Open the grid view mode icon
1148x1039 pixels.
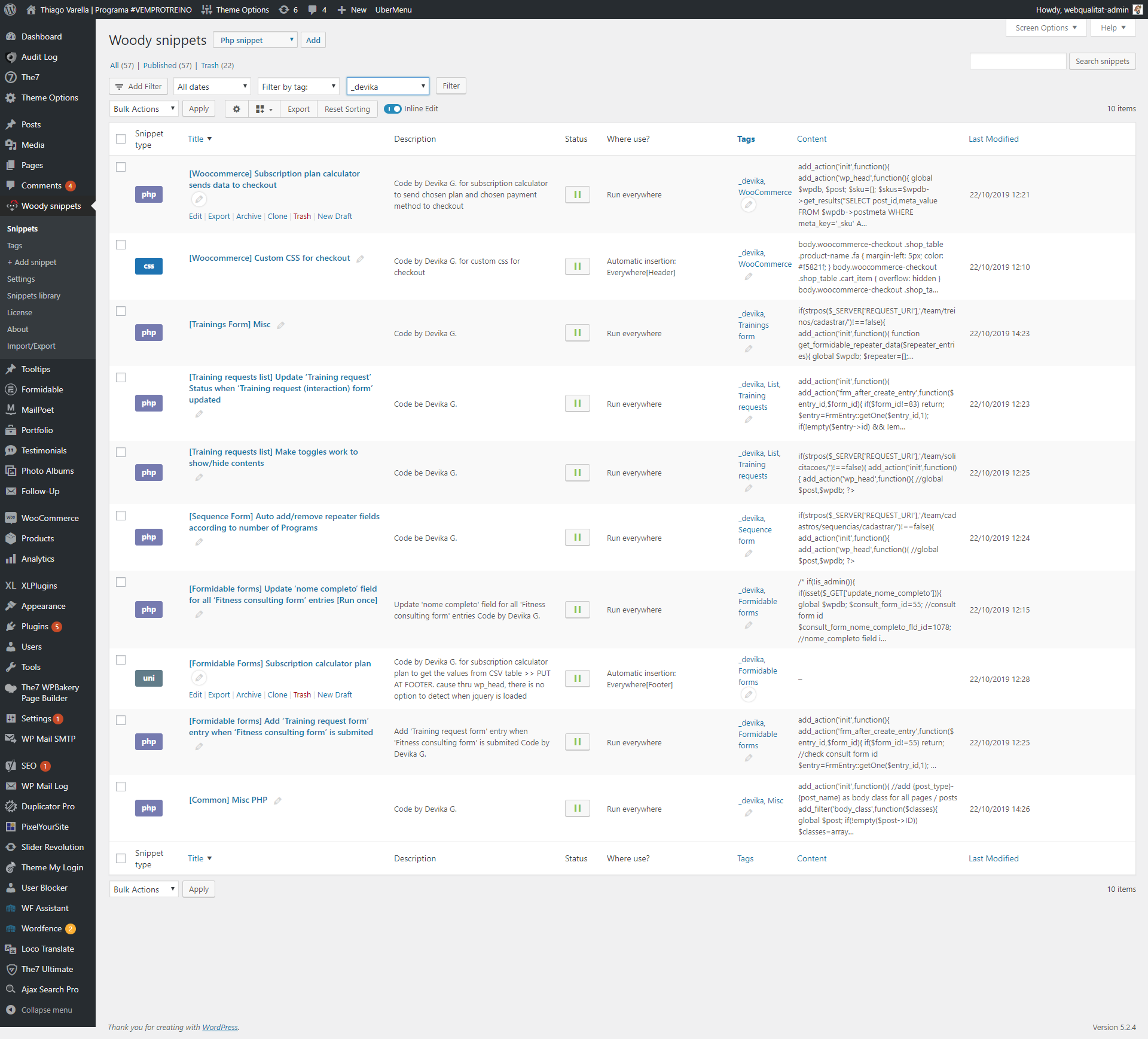tap(264, 109)
